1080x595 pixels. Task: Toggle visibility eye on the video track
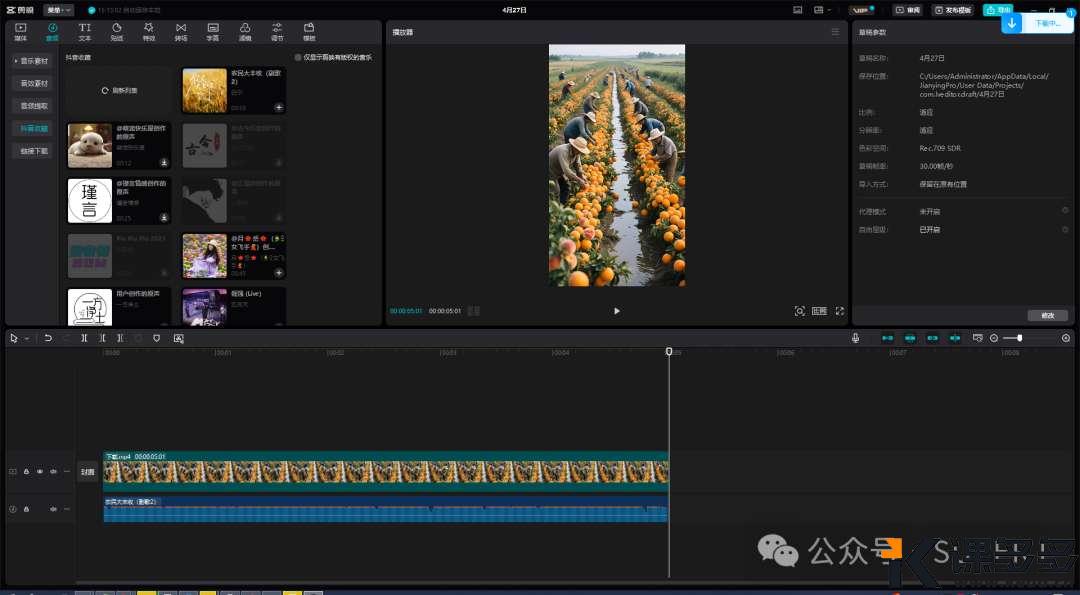click(40, 471)
